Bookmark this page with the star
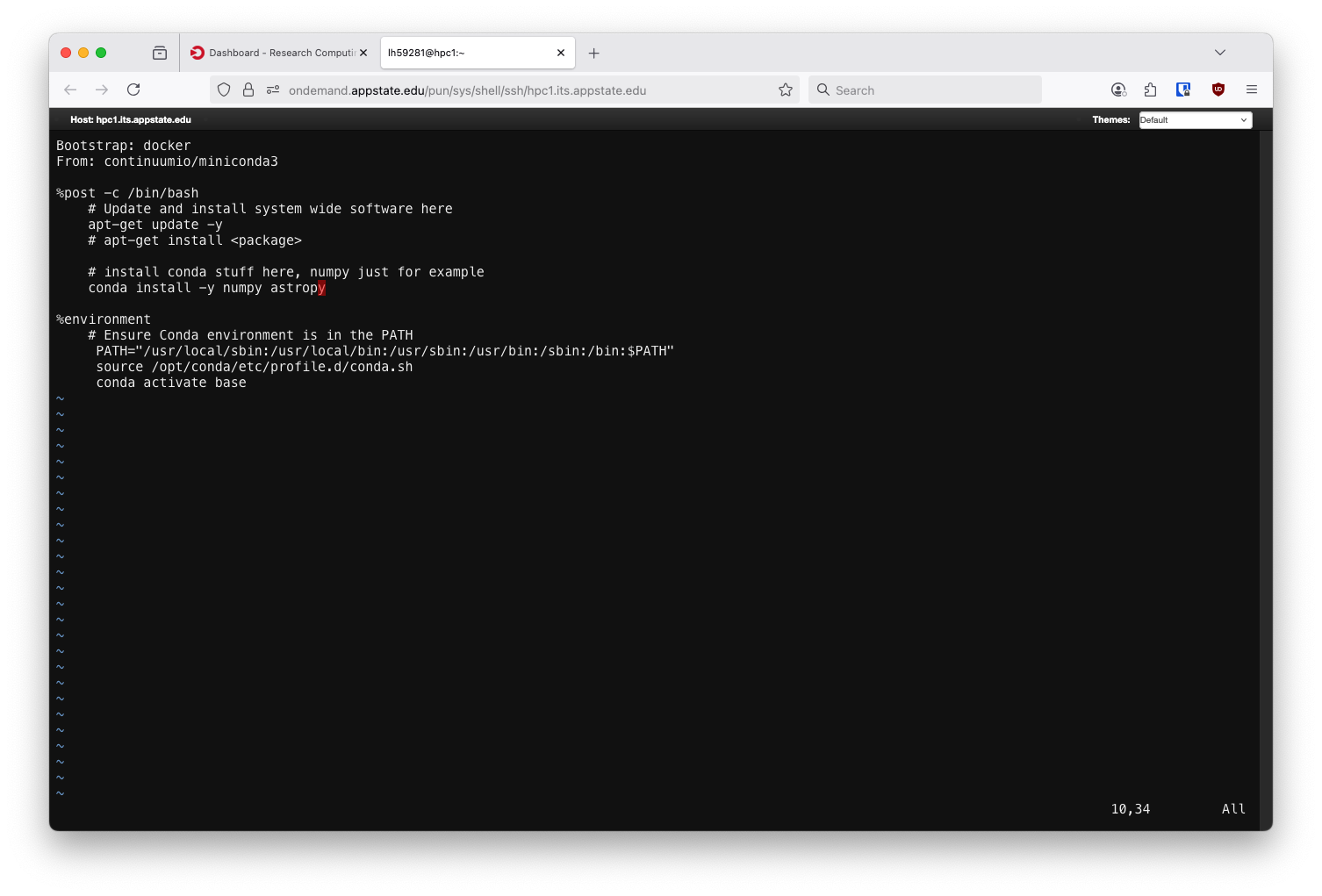Image resolution: width=1322 pixels, height=896 pixels. point(786,90)
